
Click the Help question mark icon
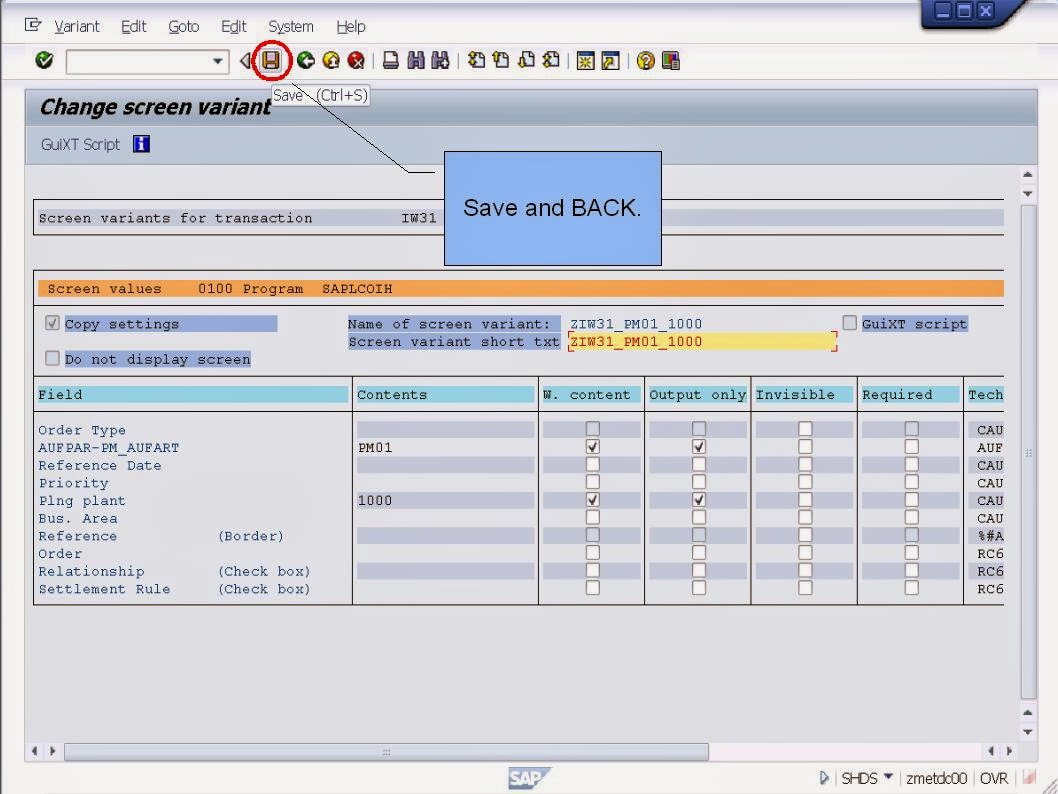[643, 60]
